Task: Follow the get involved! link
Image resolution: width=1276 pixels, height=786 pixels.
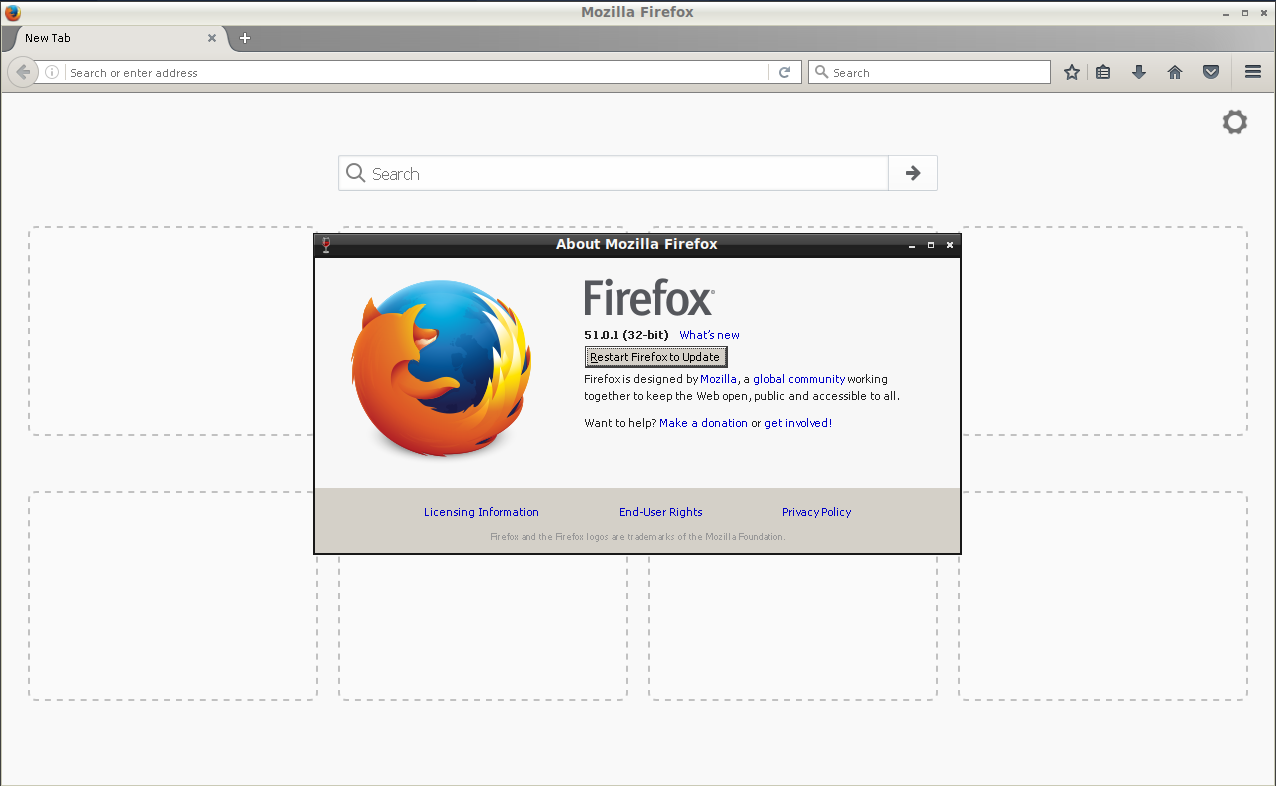Action: tap(798, 423)
